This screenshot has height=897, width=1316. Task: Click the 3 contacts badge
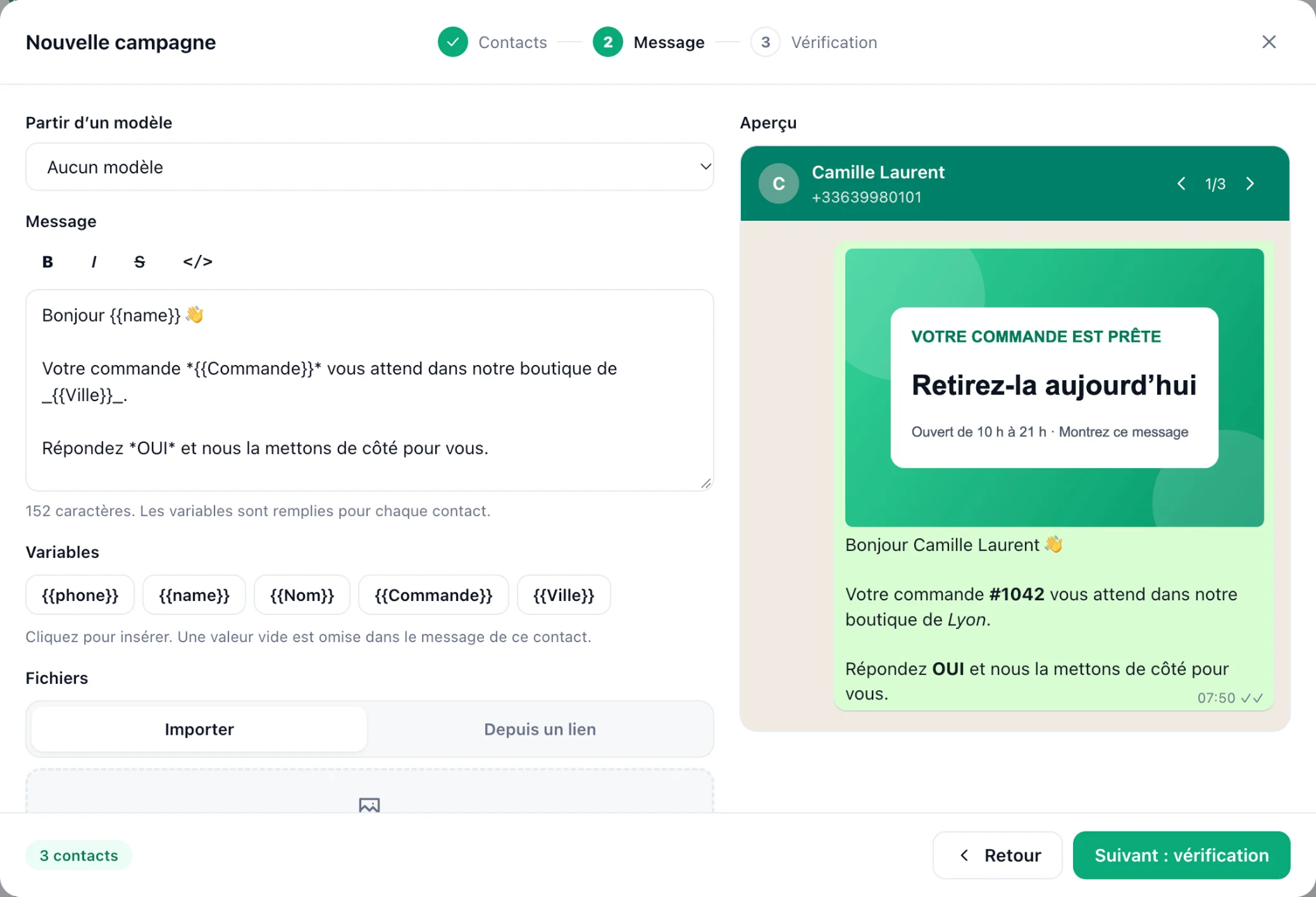tap(78, 855)
